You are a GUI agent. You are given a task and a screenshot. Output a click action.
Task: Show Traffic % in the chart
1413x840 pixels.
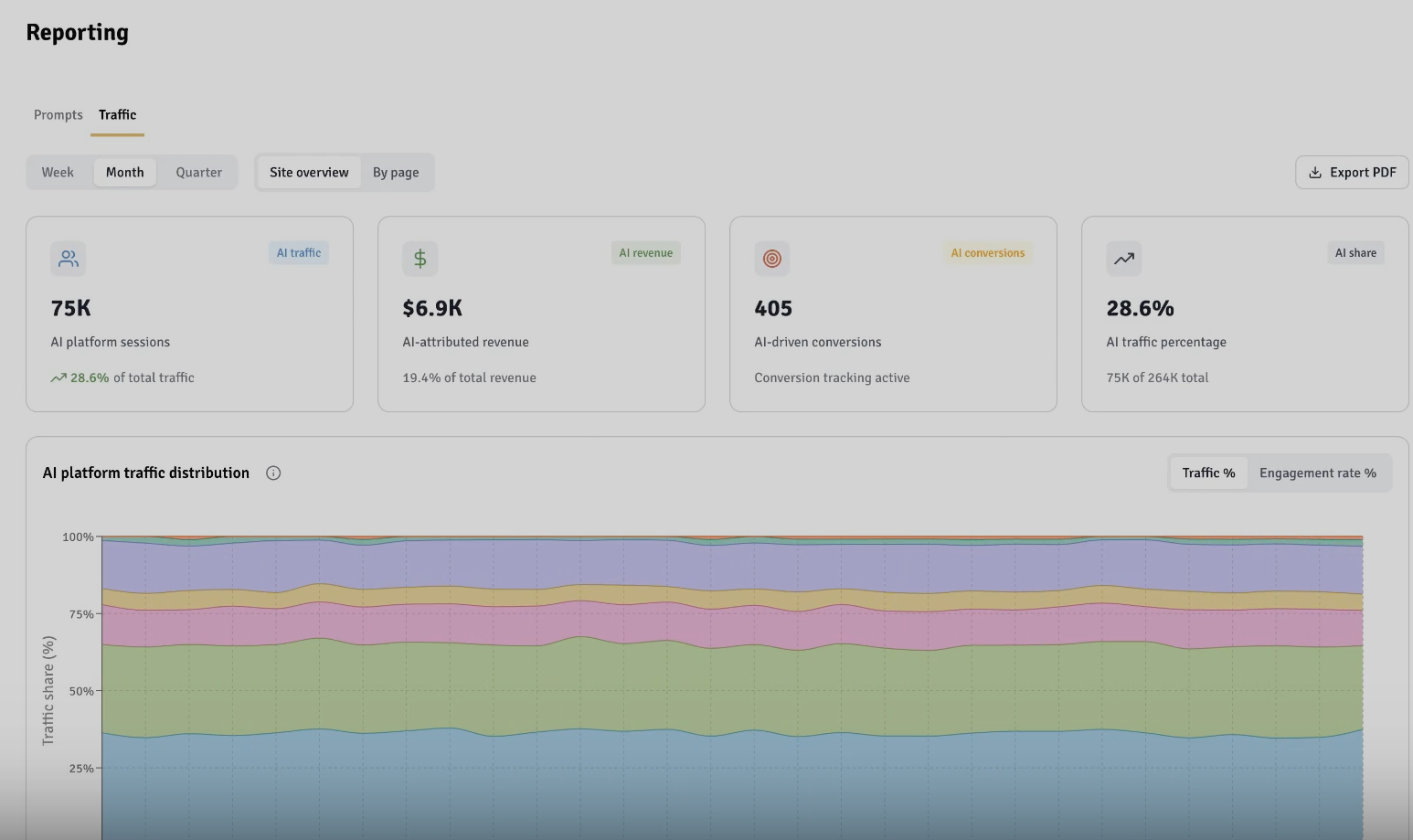[x=1208, y=473]
